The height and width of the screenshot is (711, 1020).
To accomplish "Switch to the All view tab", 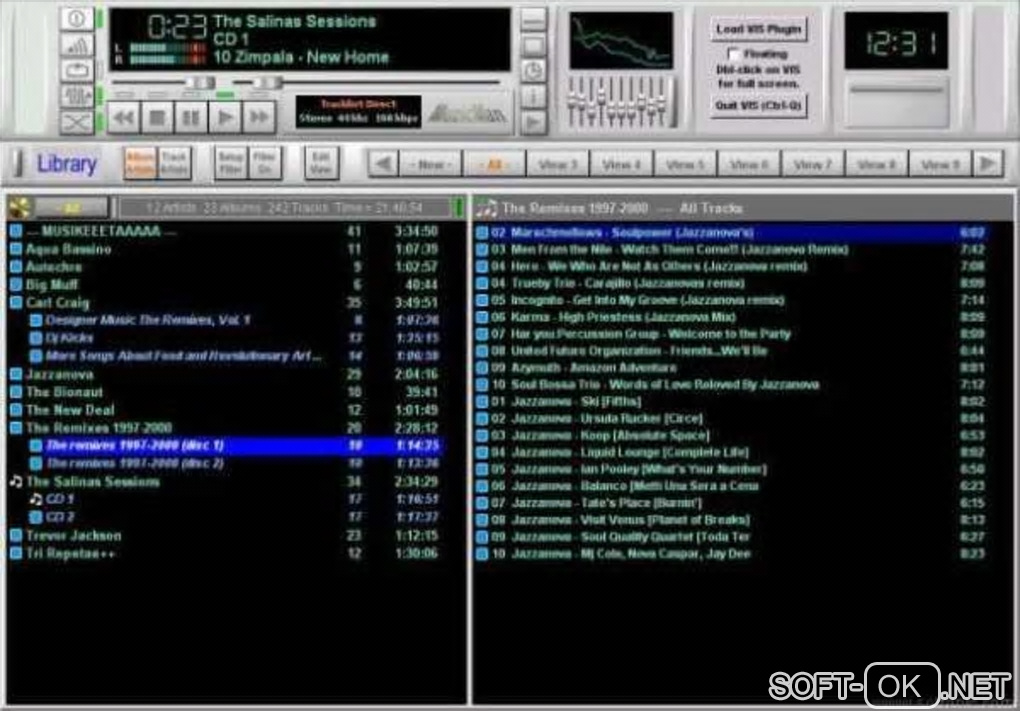I will click(x=494, y=164).
